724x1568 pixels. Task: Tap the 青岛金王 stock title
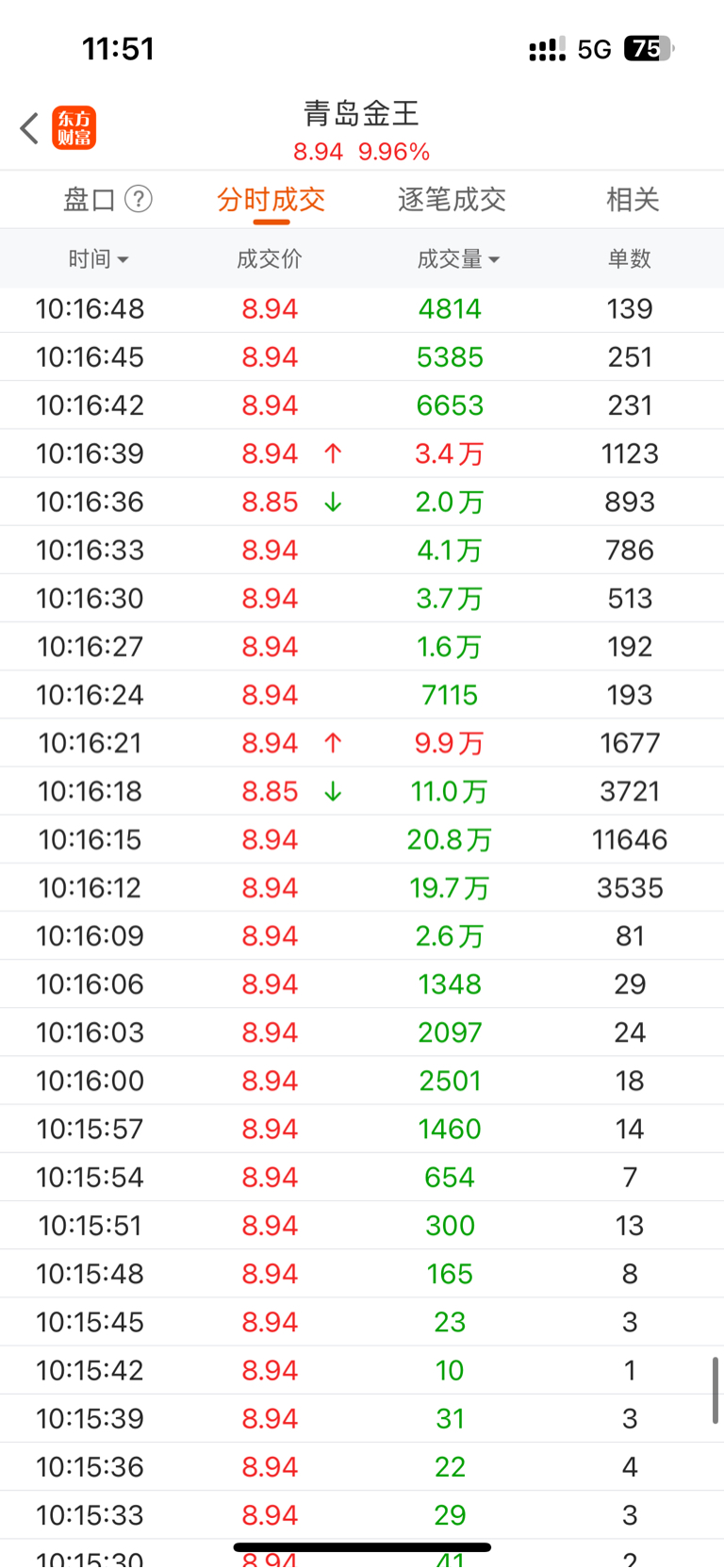point(361,113)
